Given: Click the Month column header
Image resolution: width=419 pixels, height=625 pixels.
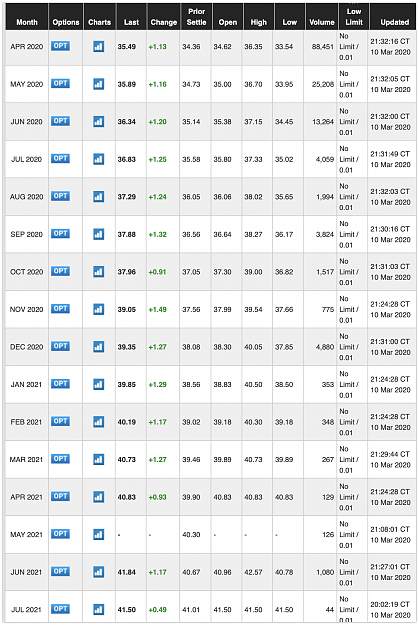Looking at the screenshot, I should coord(27,22).
